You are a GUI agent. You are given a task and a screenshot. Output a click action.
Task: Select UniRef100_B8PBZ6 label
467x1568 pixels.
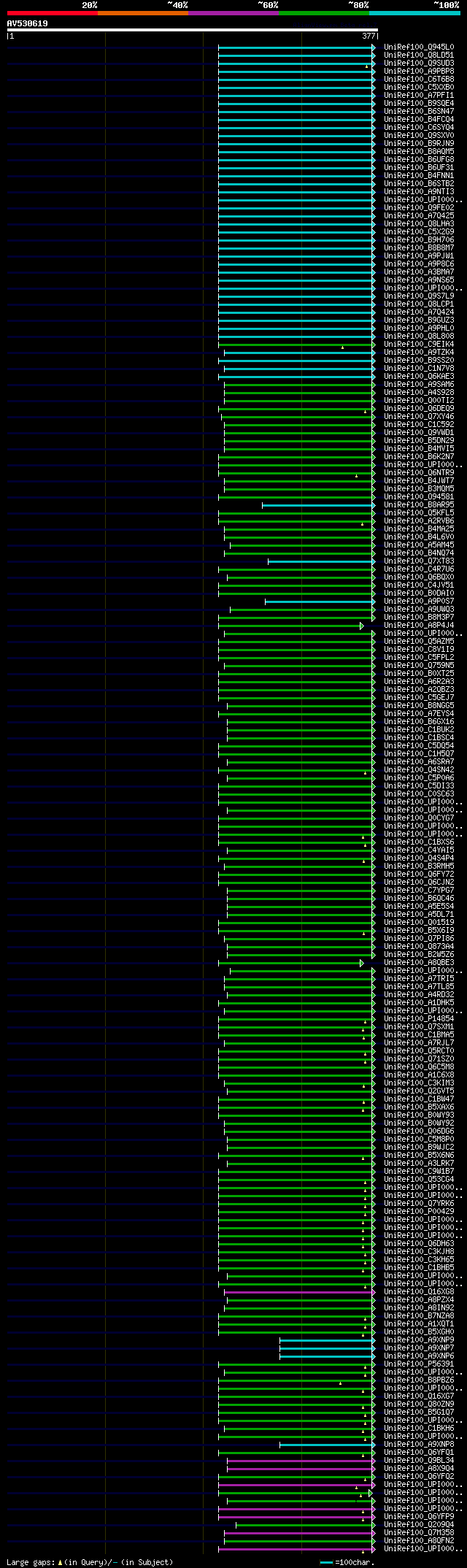[419, 1380]
